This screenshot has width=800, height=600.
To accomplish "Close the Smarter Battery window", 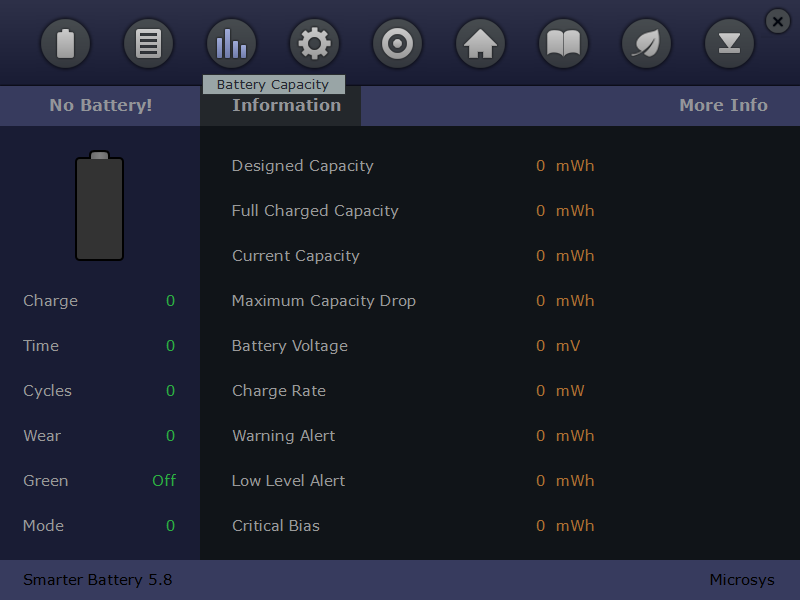I will coord(778,21).
